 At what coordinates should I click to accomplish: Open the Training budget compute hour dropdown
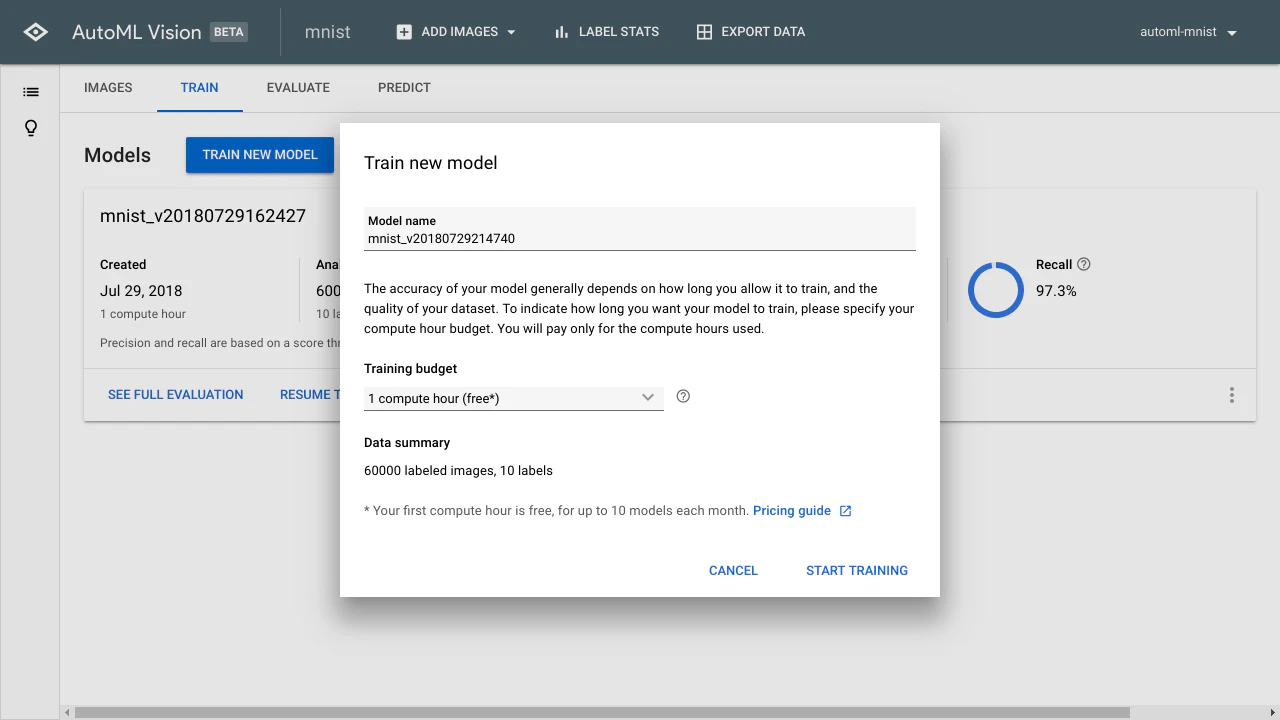click(x=514, y=398)
